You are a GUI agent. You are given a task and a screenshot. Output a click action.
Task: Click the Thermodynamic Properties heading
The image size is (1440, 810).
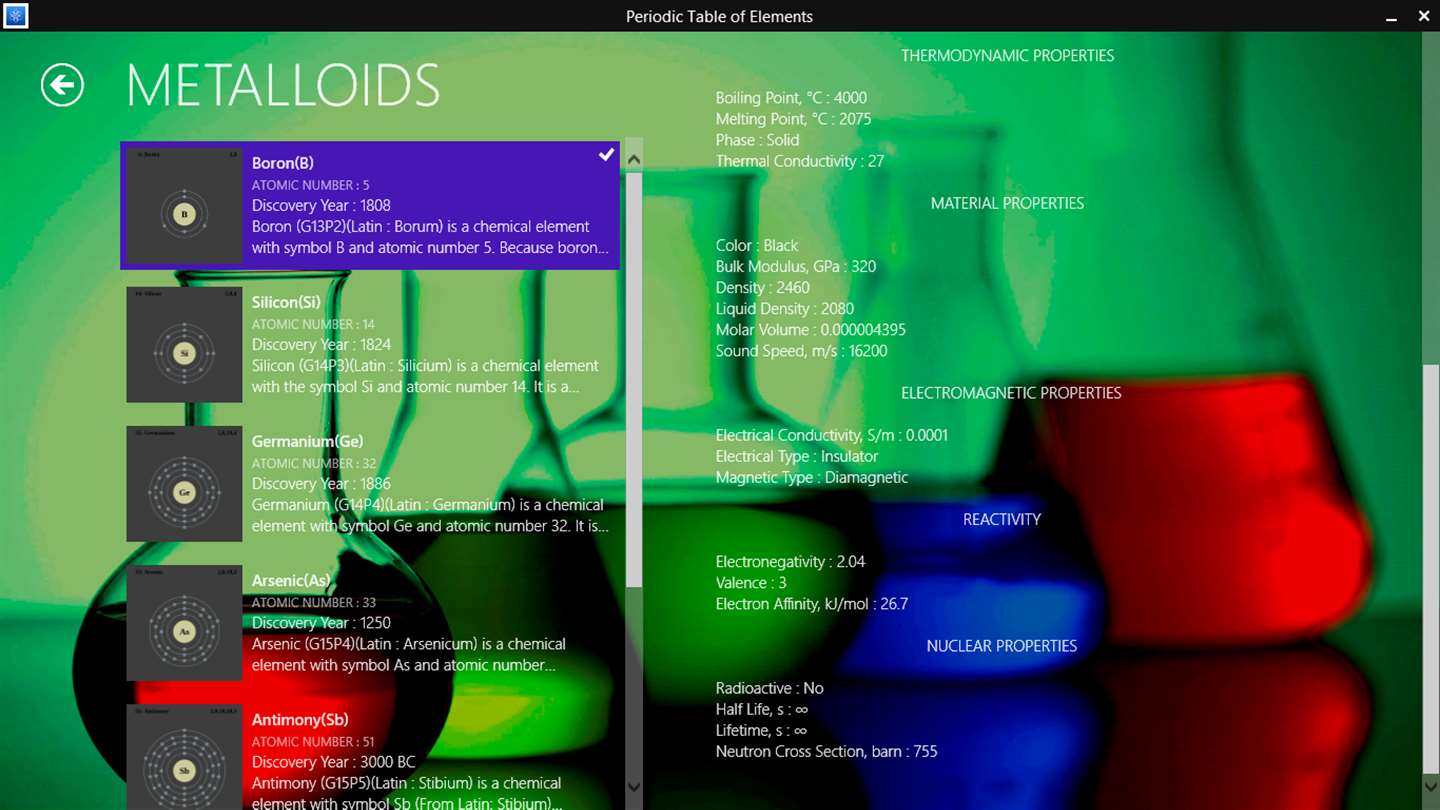coord(1007,56)
